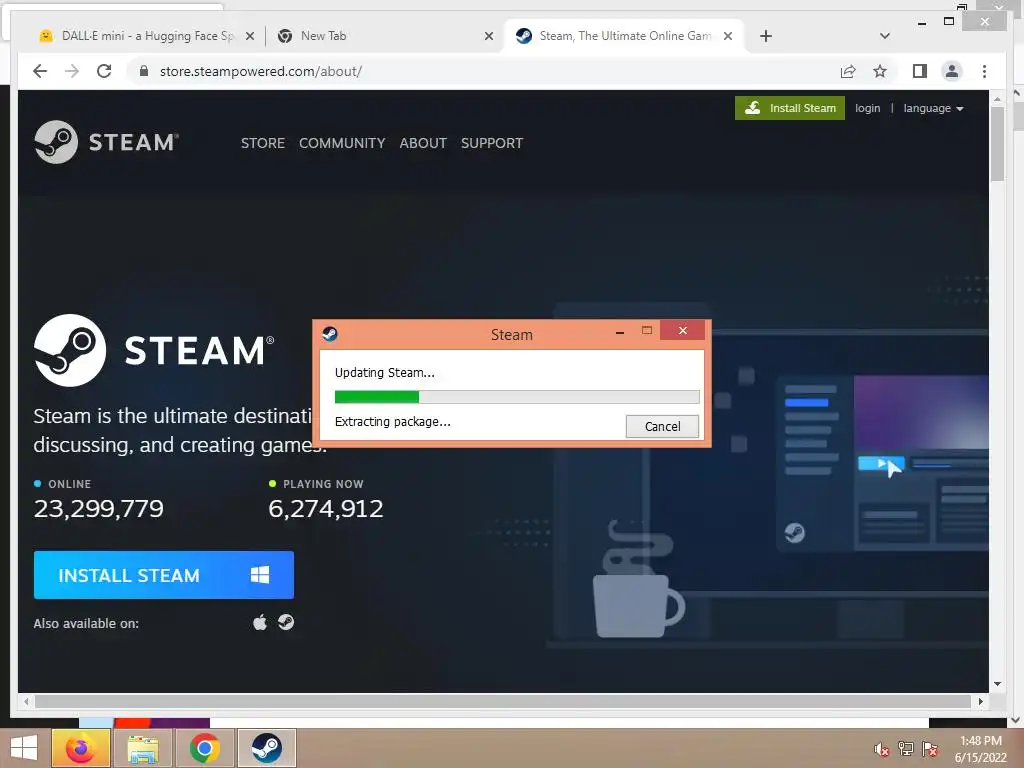Click the PLAYING NOW count 6,274,912
Viewport: 1024px width, 768px height.
tap(326, 508)
